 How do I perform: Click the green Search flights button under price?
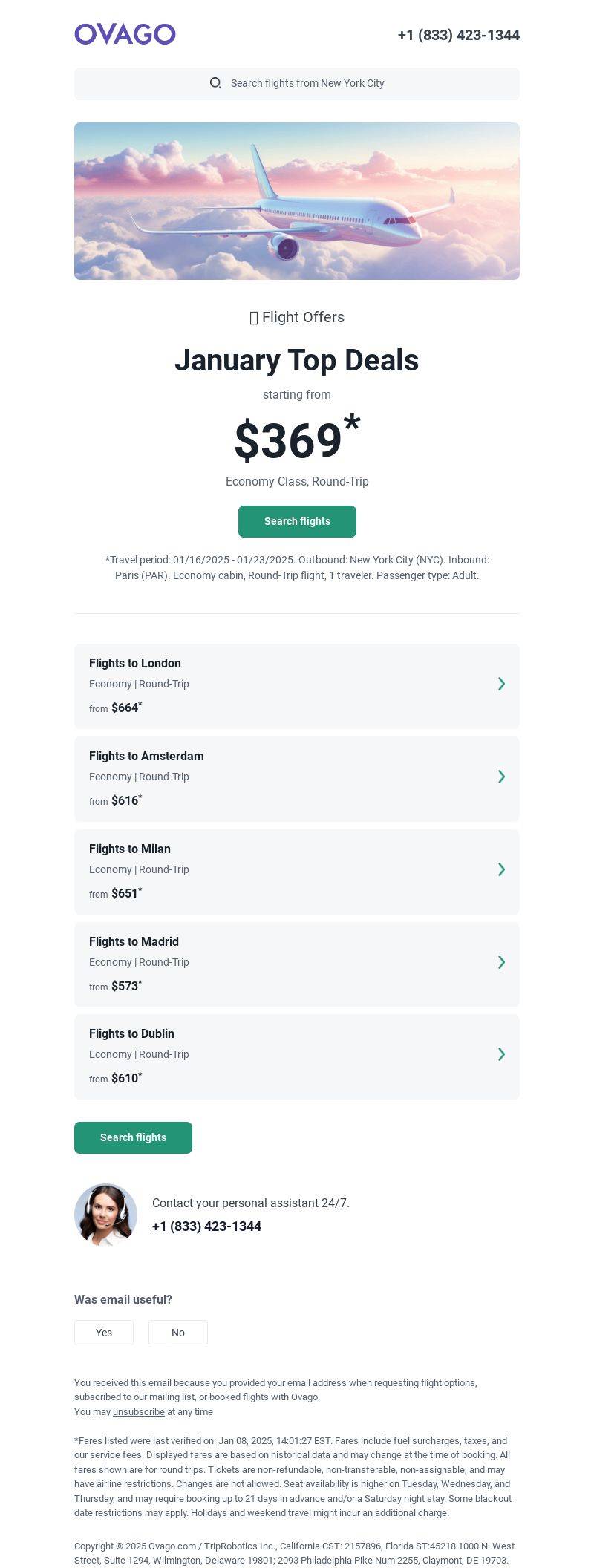click(297, 521)
